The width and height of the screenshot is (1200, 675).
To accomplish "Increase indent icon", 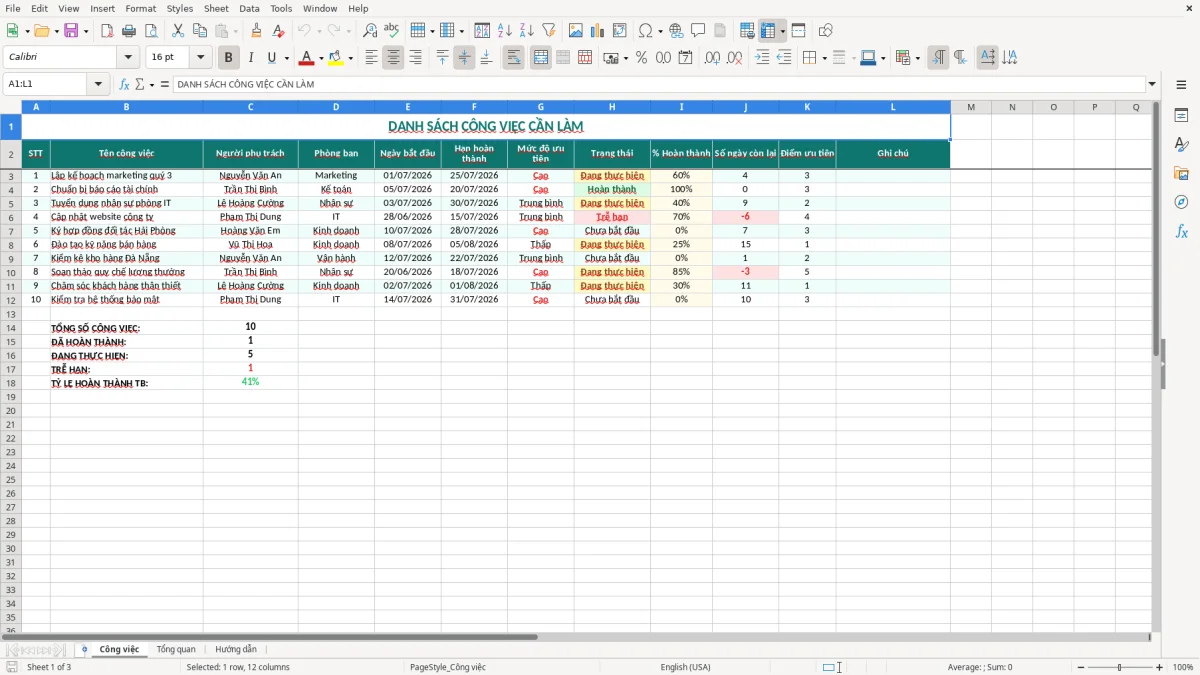I will (762, 58).
